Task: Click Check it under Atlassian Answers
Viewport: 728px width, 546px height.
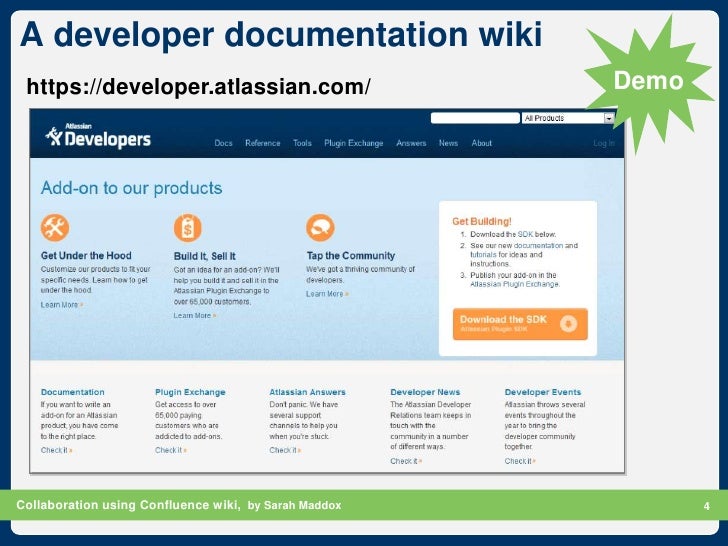Action: coord(285,450)
